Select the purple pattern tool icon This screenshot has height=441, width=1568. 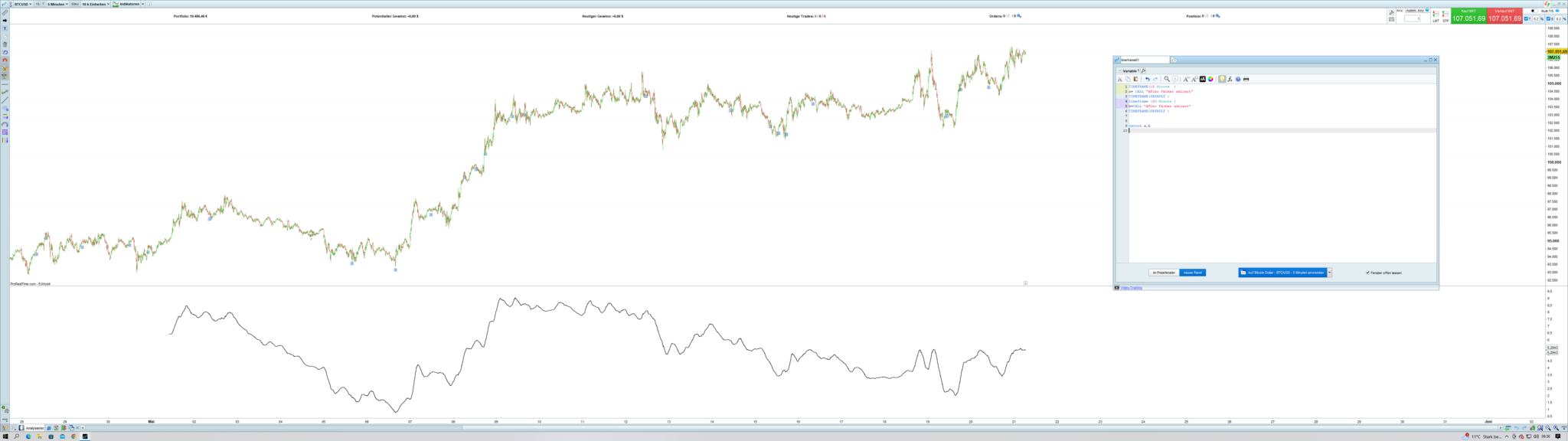(x=5, y=132)
